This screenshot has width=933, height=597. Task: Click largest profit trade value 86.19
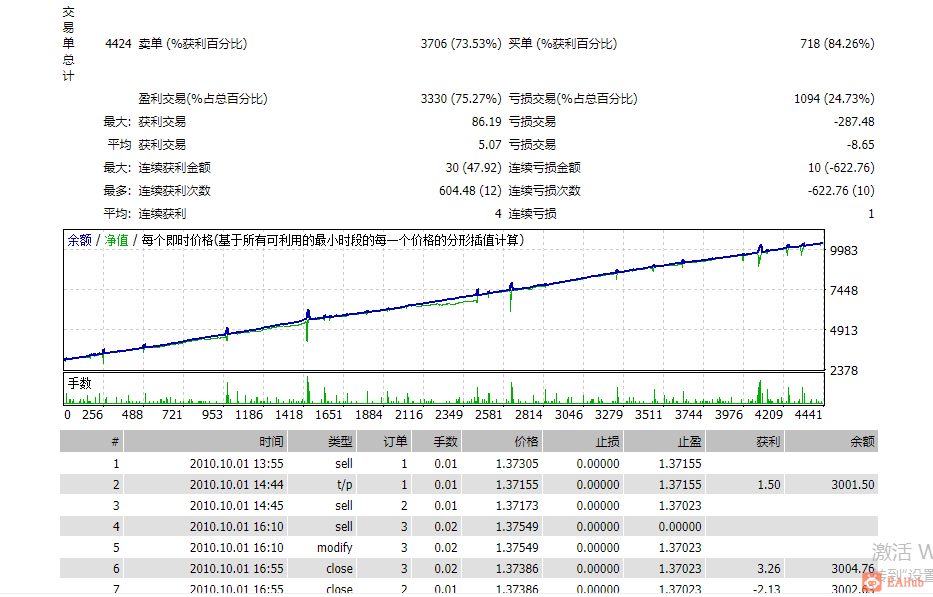(x=487, y=122)
